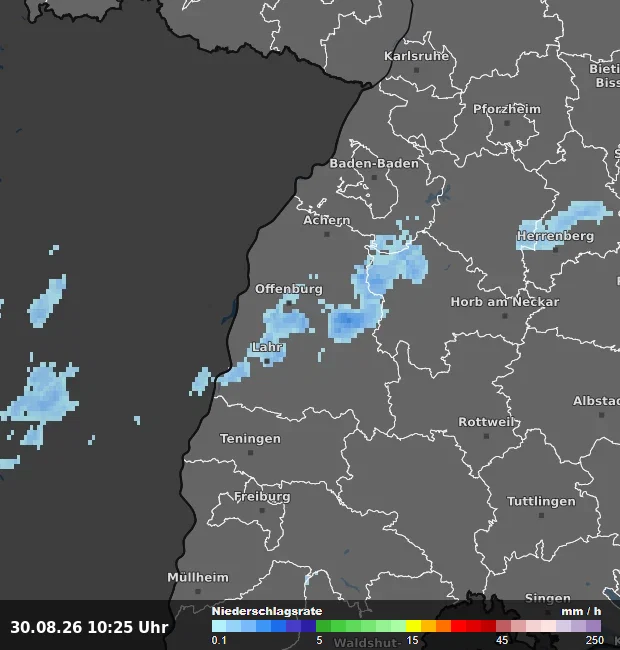The image size is (620, 650).
Task: Select the Achern town label
Action: 327,220
